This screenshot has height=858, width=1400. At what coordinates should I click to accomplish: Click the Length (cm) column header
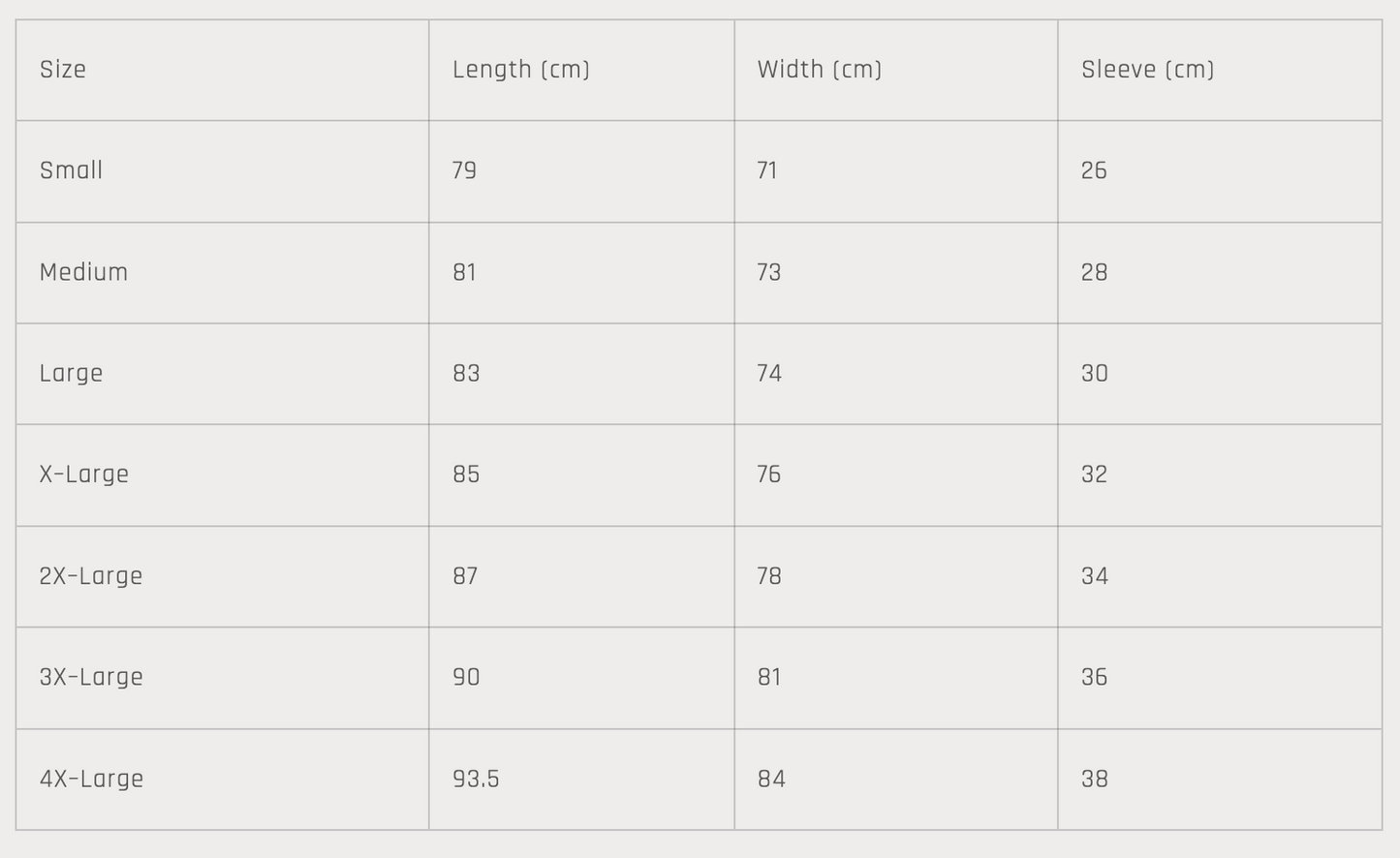[521, 70]
